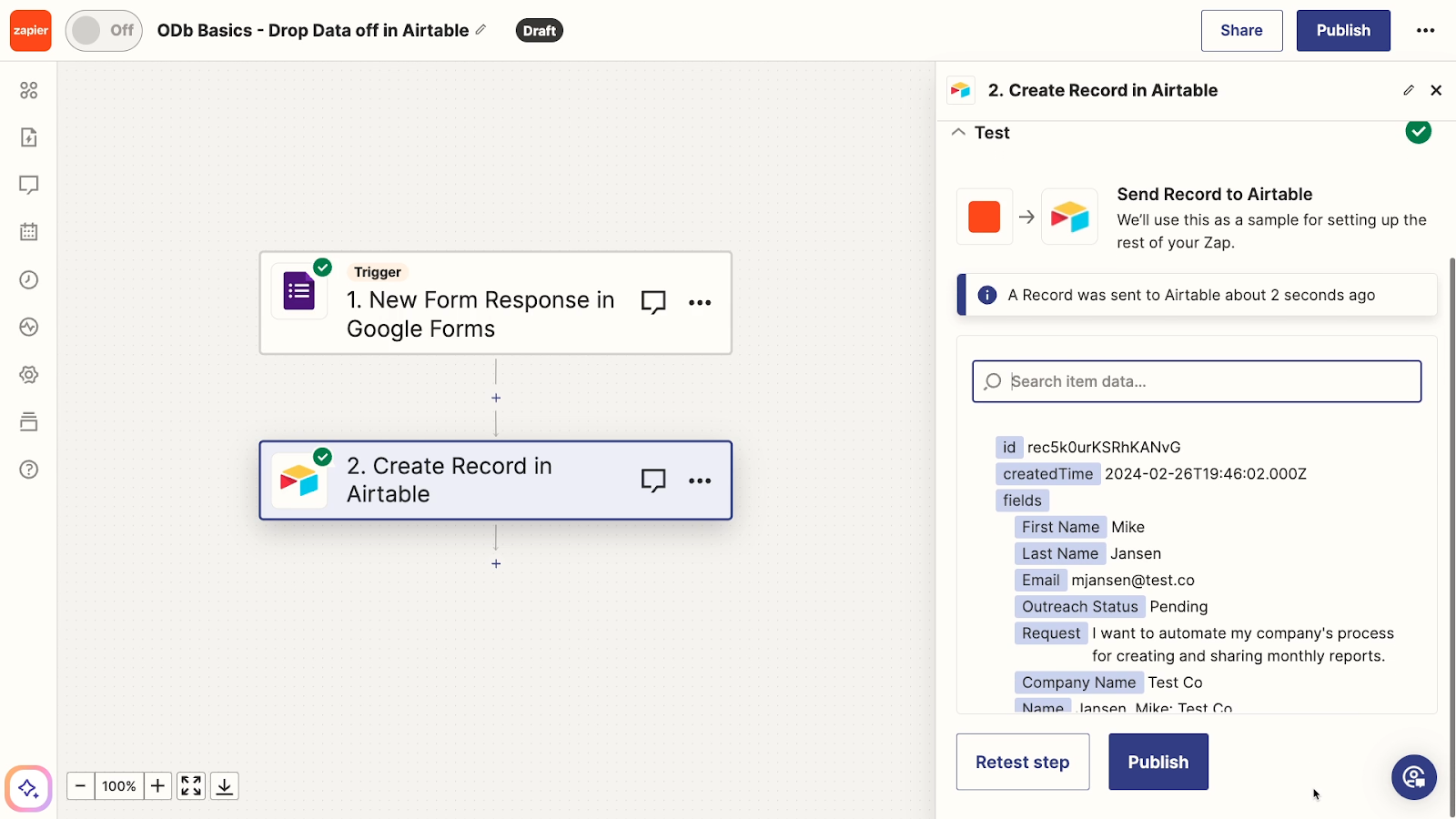This screenshot has height=819, width=1456.
Task: Add a step between the trigger and Airtable step
Action: [x=496, y=398]
